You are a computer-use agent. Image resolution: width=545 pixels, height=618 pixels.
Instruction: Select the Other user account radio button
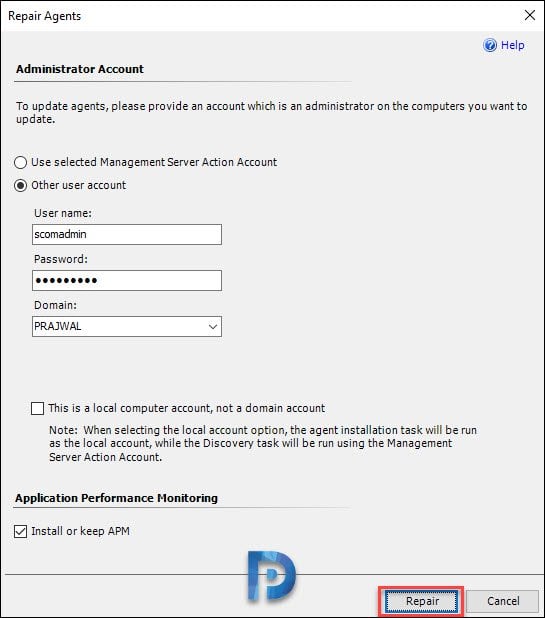[x=20, y=185]
